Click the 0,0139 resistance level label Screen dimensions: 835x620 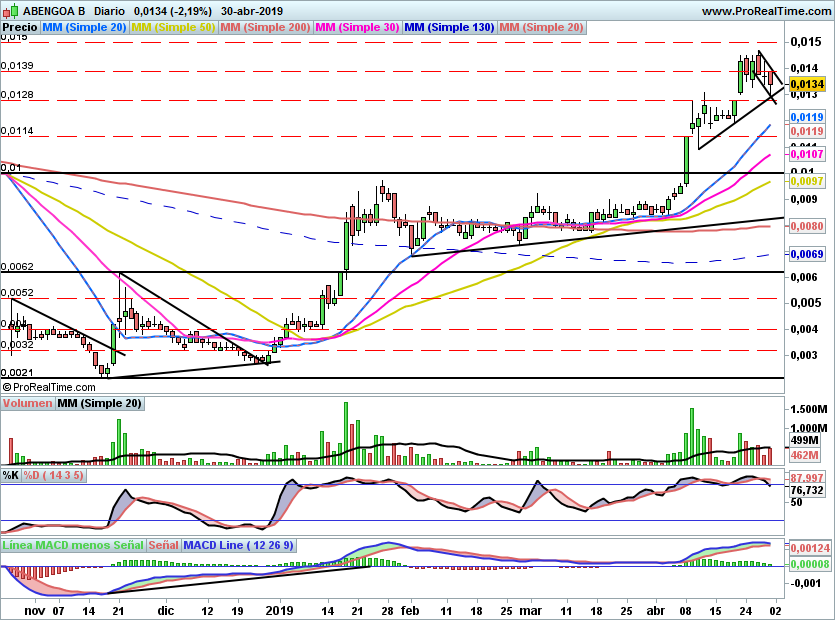tap(17, 66)
